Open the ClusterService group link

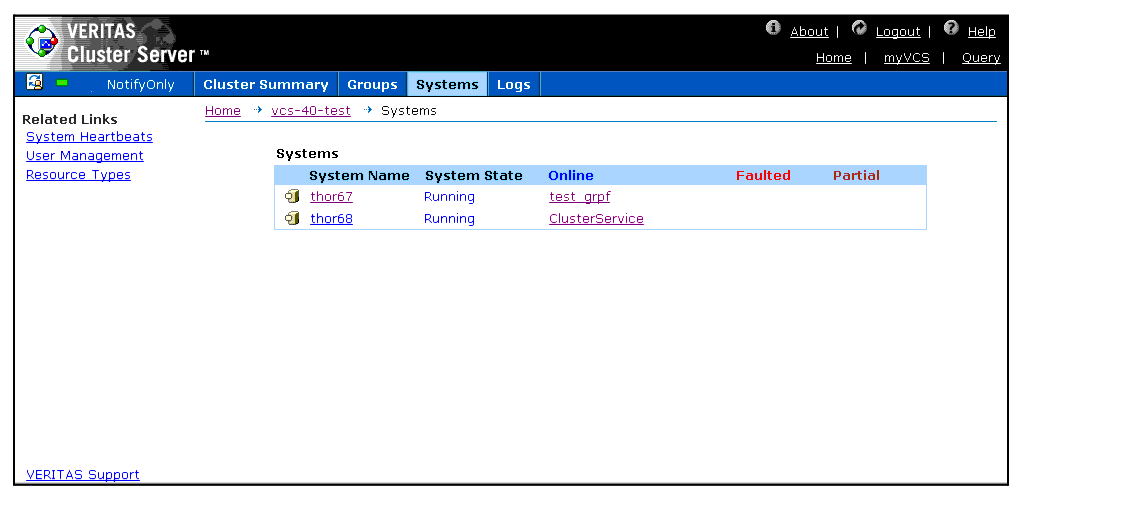point(596,219)
